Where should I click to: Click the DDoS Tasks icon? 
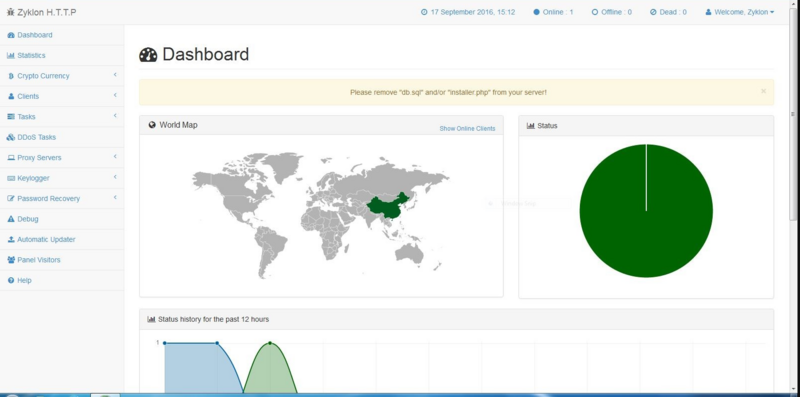(x=11, y=137)
